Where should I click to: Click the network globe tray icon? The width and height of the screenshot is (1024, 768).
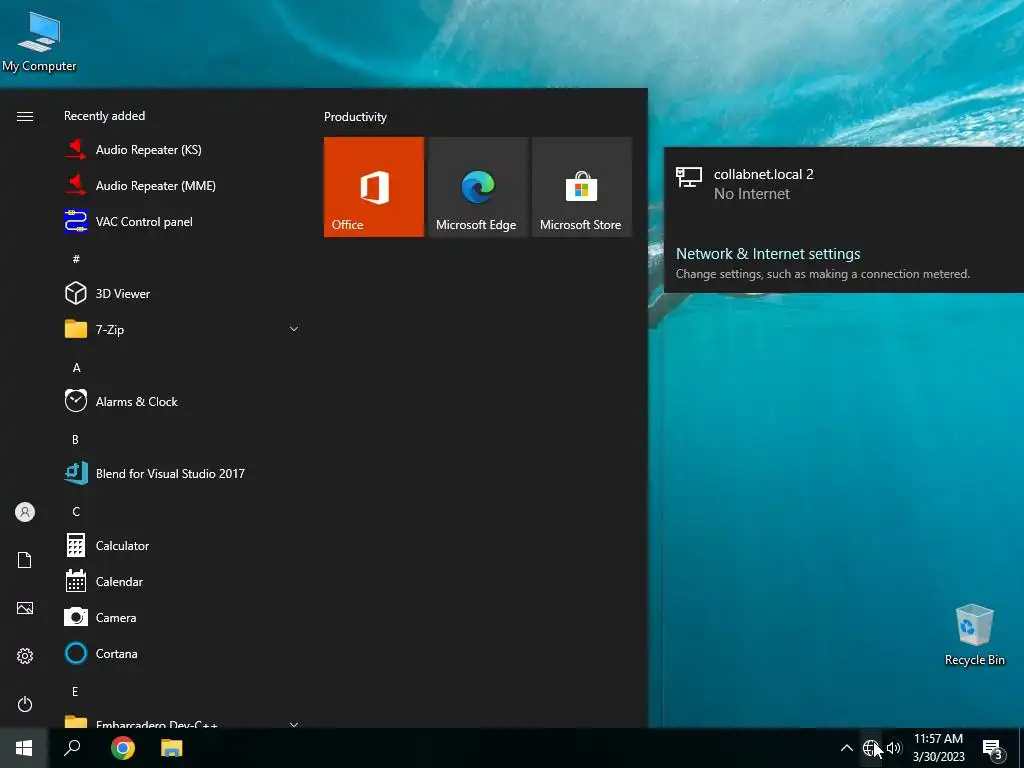click(871, 748)
